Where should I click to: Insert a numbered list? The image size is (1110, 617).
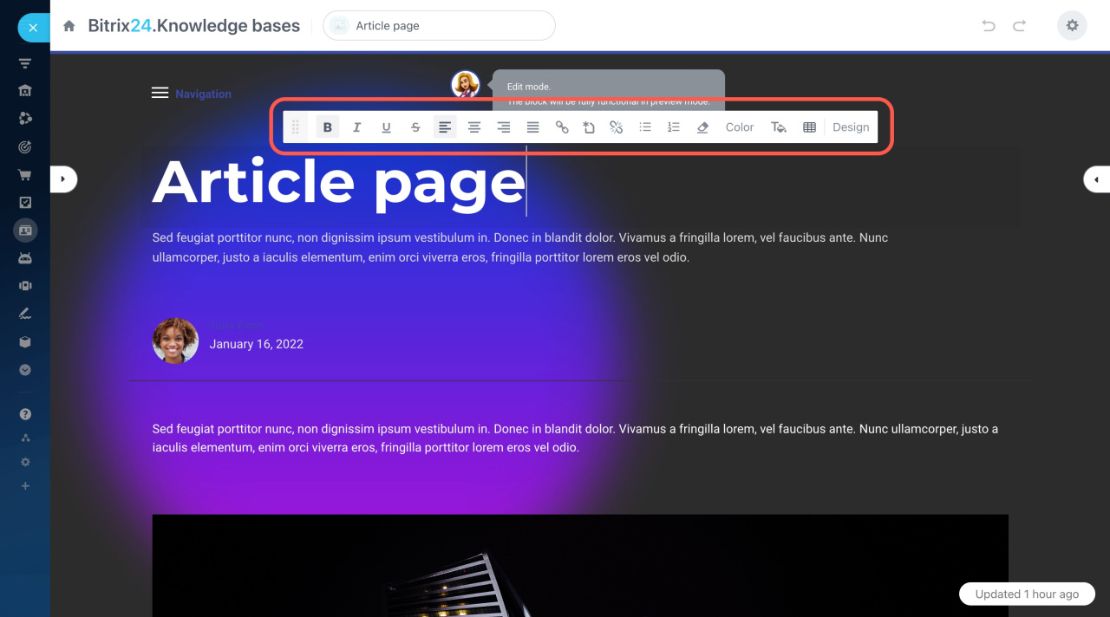click(673, 127)
